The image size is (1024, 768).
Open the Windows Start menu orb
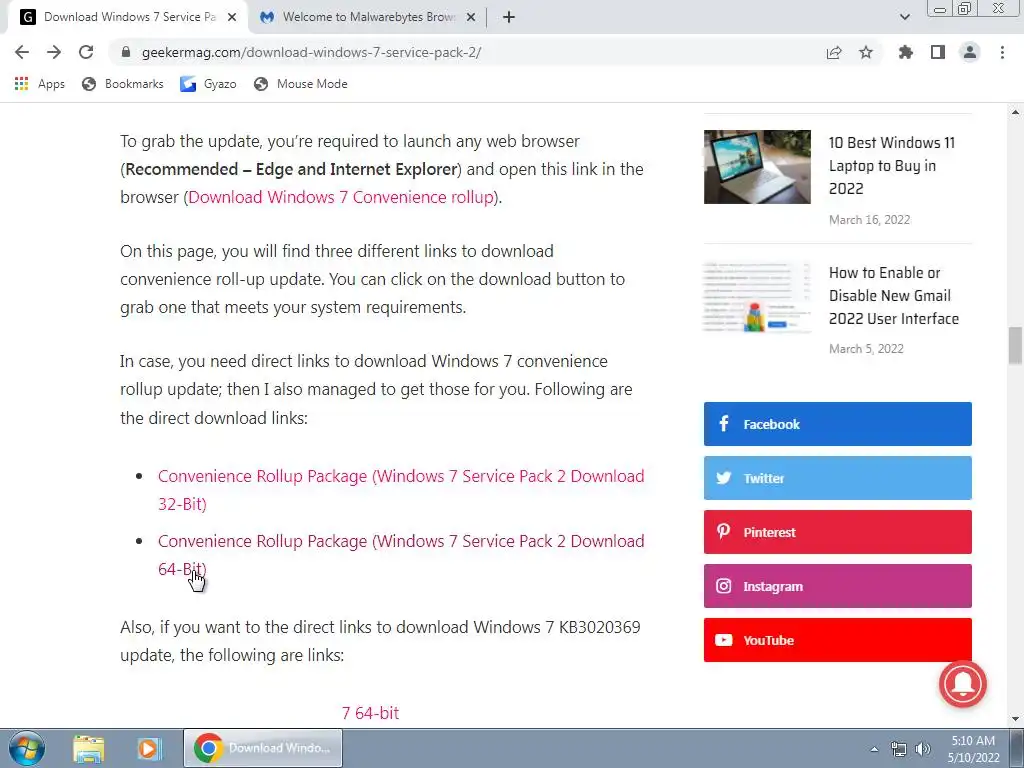click(x=27, y=748)
